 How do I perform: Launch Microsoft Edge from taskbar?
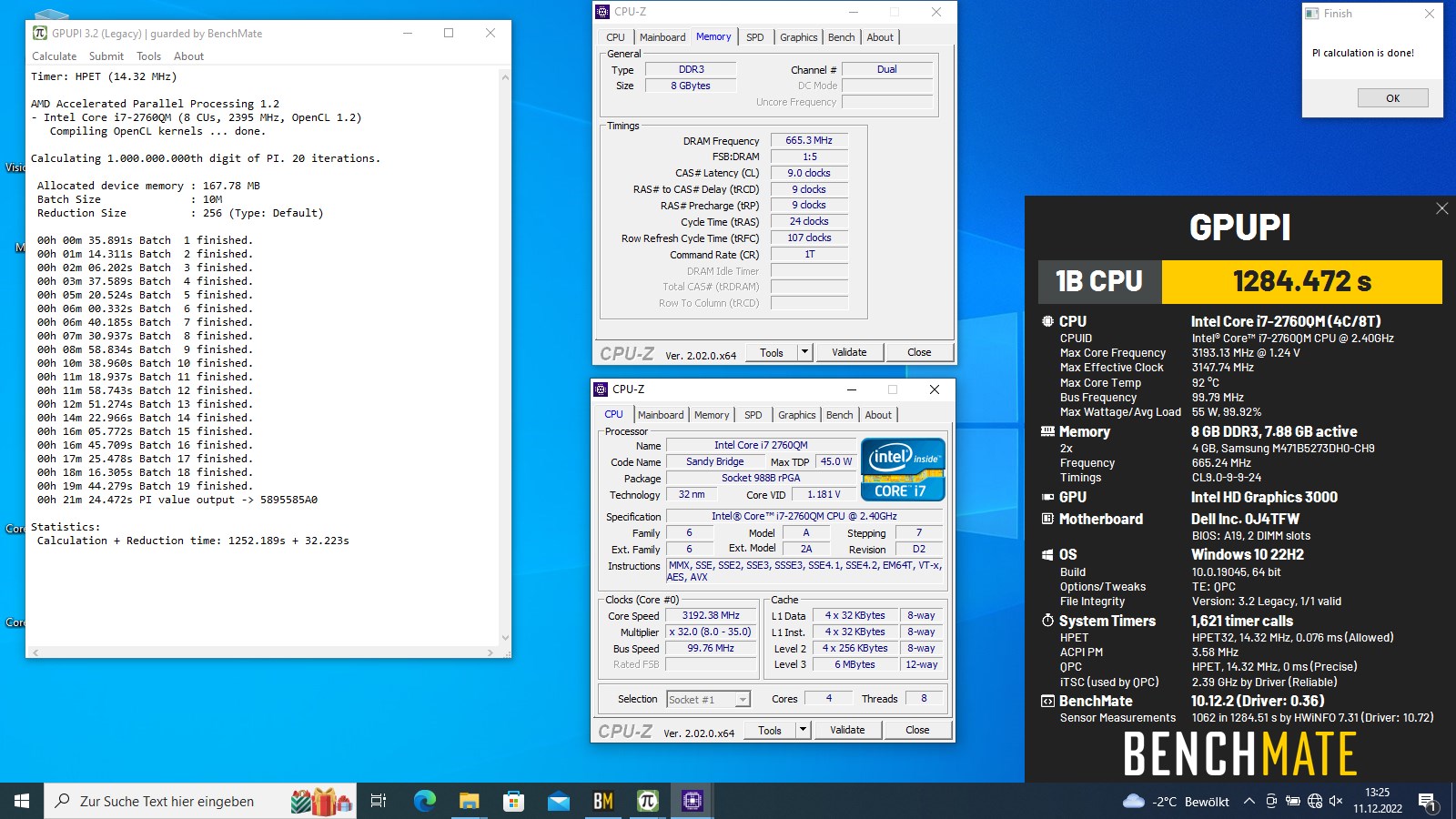coord(424,801)
